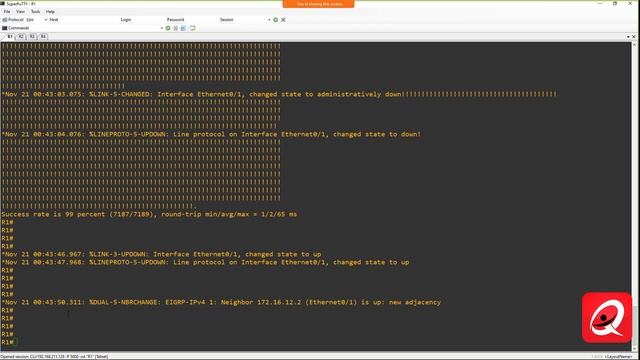Expand the Commands history dropdown arrow
The width and height of the screenshot is (640, 360).
point(162,28)
